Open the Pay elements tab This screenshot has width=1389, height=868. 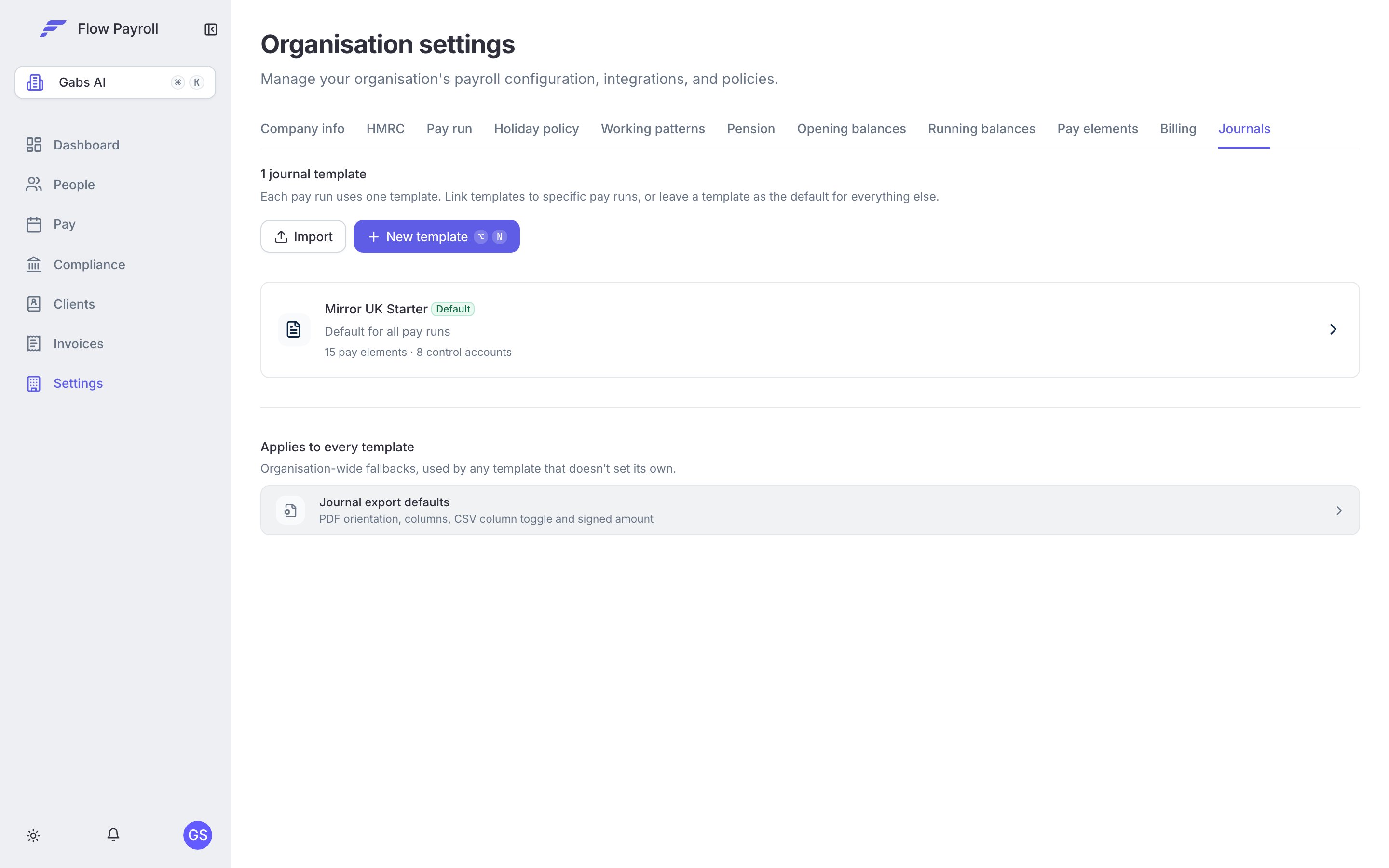(1097, 129)
